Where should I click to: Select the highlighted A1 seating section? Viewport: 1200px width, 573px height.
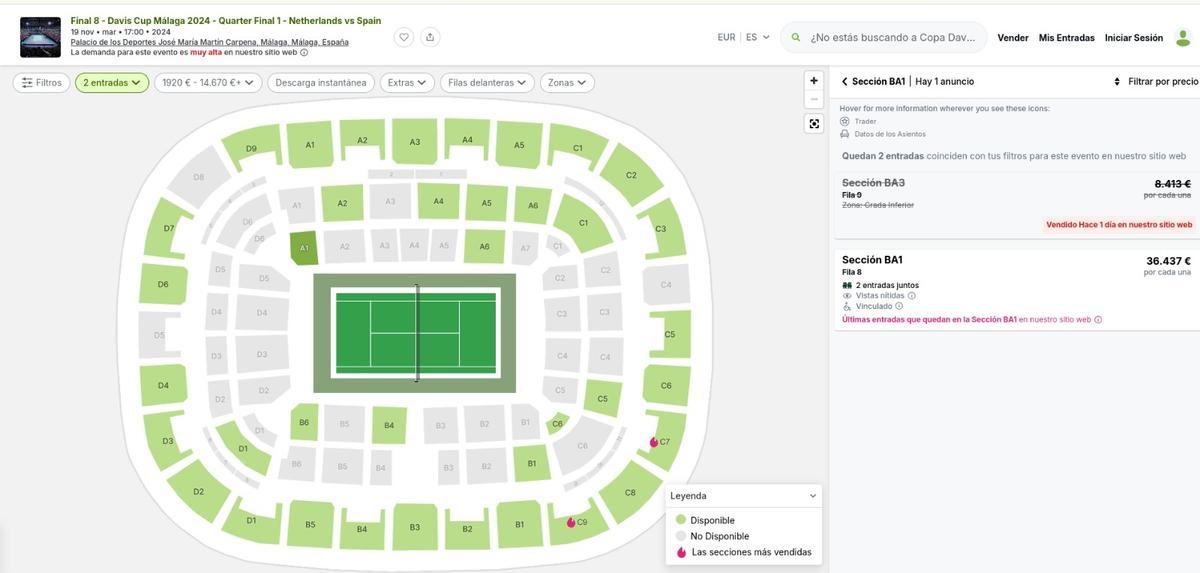[x=304, y=248]
